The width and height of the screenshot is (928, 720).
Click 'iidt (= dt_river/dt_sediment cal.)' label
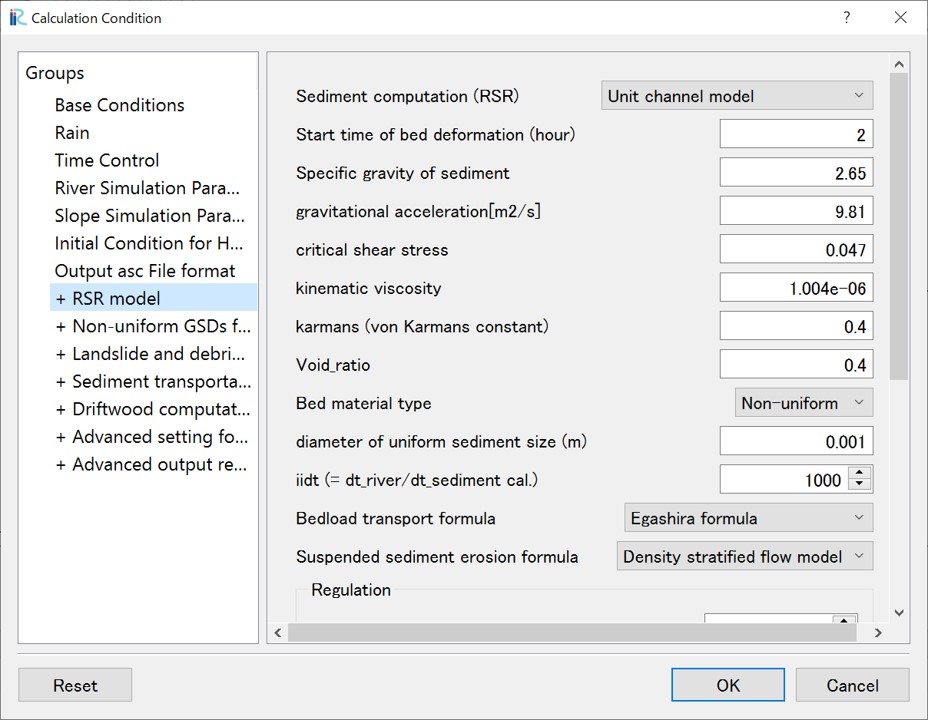(x=417, y=480)
